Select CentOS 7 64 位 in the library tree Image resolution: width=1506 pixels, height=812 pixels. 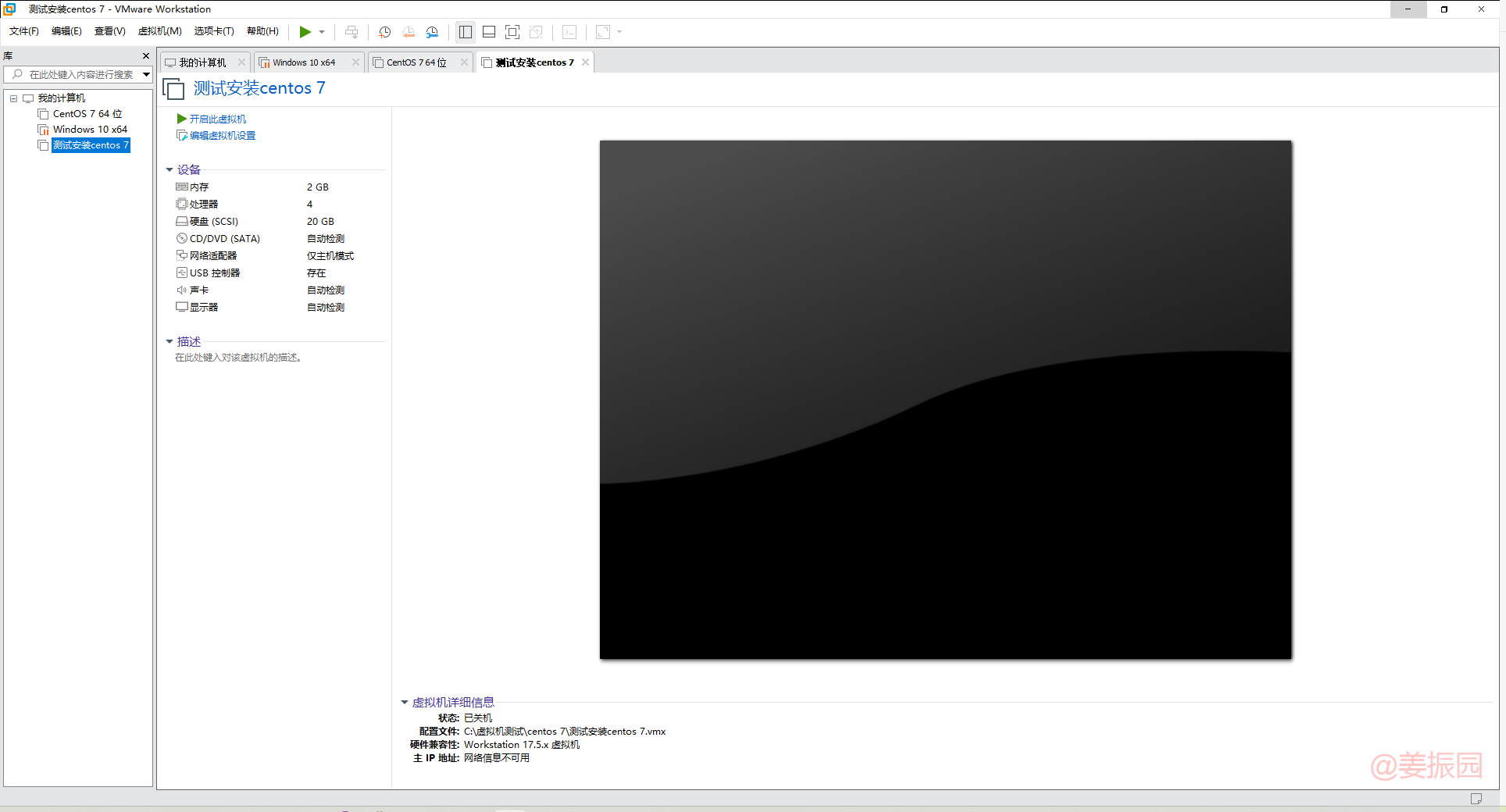pos(87,114)
